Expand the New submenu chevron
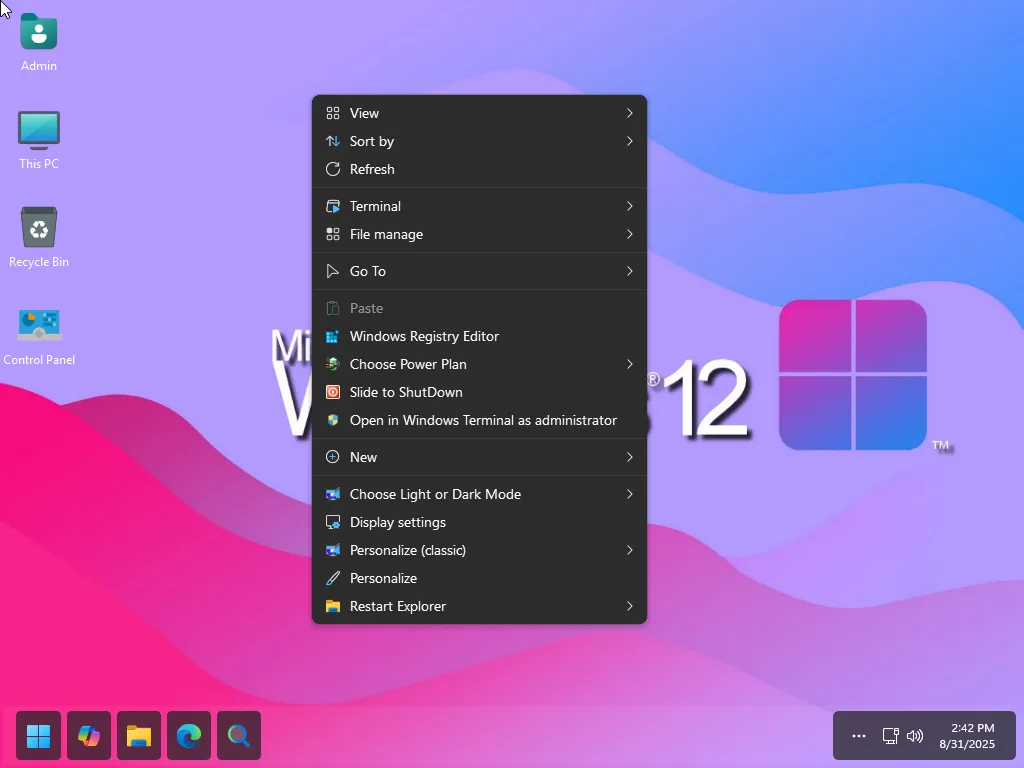The height and width of the screenshot is (768, 1024). [630, 457]
